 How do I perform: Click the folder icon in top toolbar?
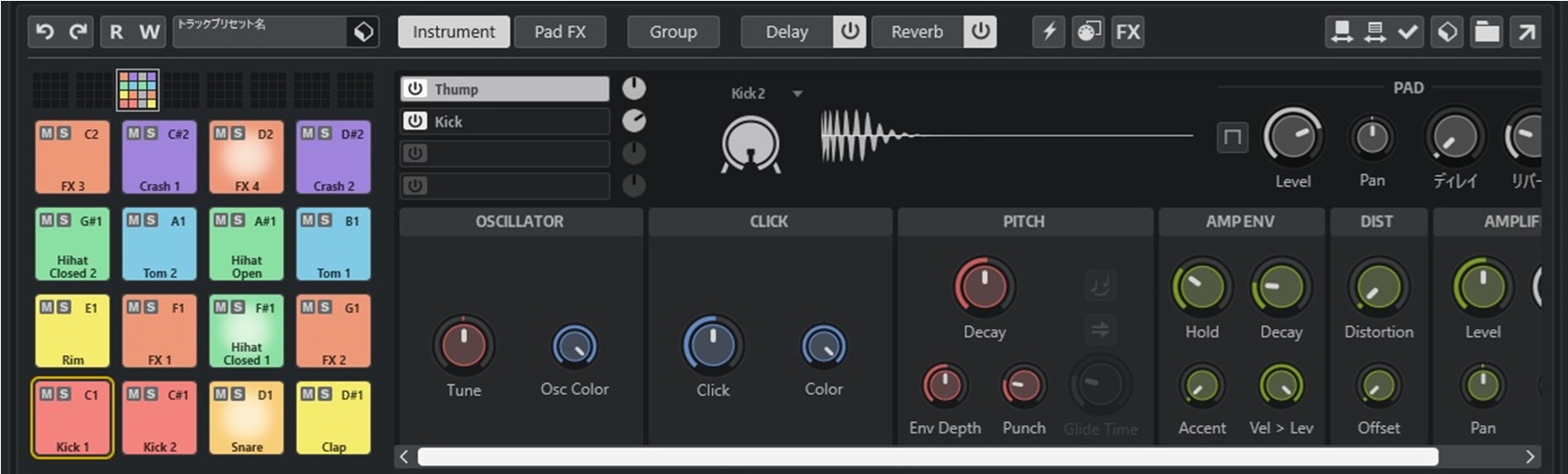pyautogui.click(x=1486, y=32)
